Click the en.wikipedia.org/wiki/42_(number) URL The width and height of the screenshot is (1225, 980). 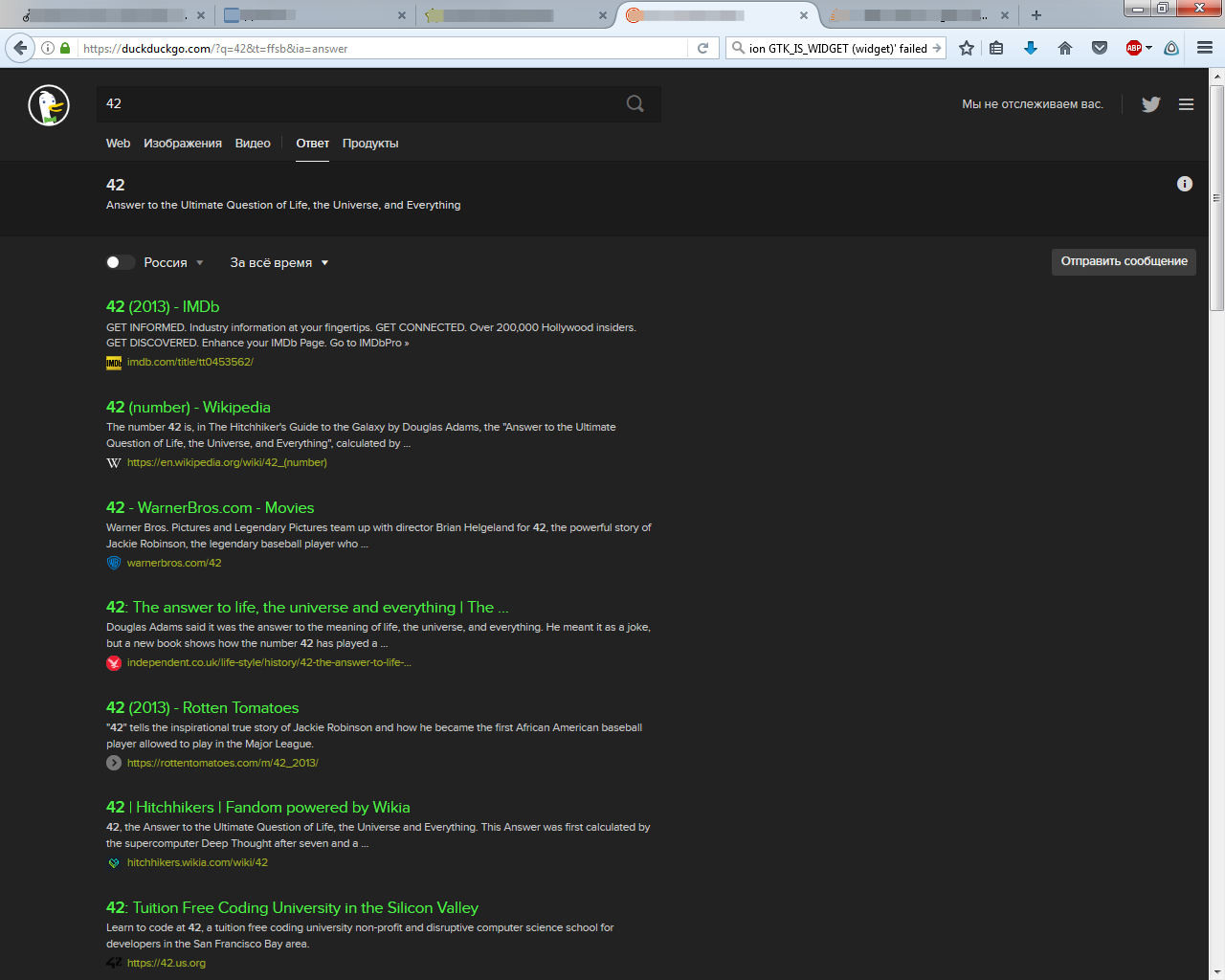227,462
